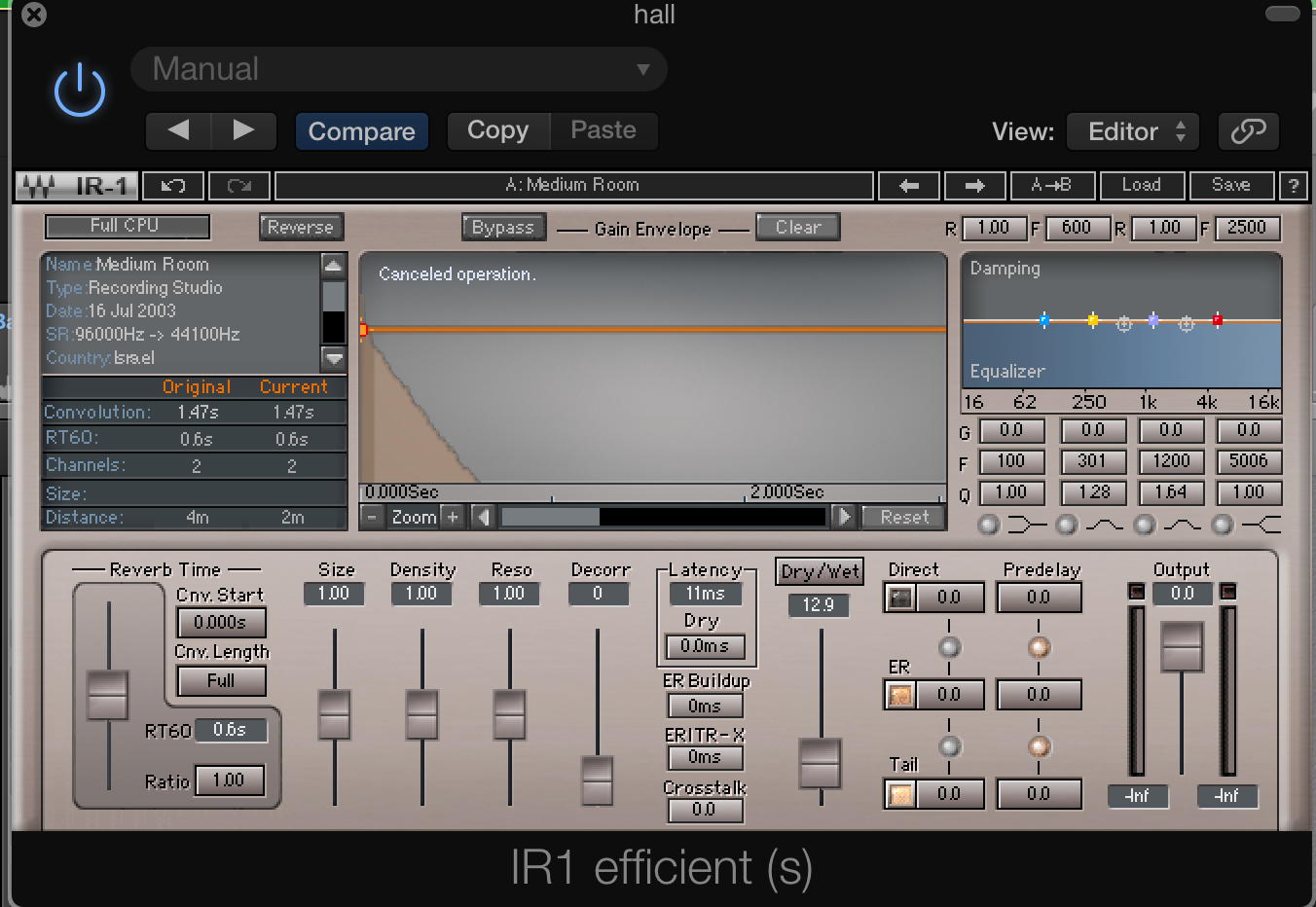Clear the gain envelope

coord(797,227)
